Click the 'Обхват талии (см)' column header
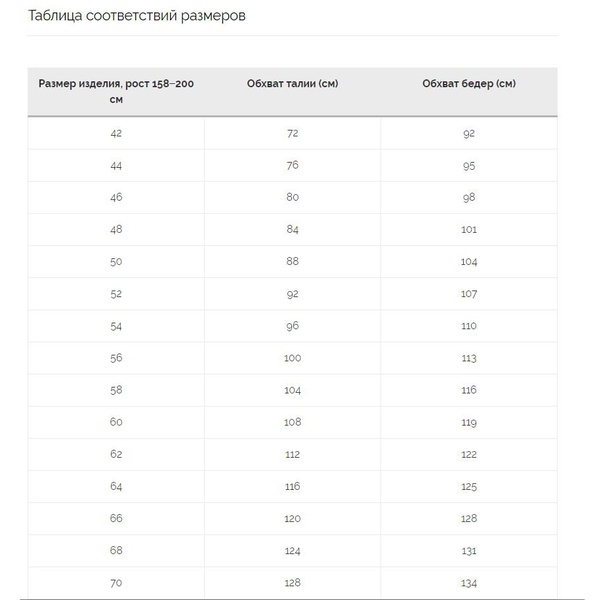The height and width of the screenshot is (600, 600). point(292,83)
